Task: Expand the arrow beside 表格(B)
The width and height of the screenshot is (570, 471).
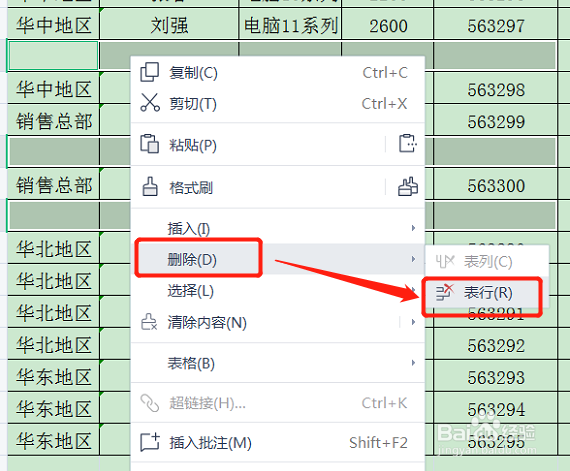Action: 413,363
